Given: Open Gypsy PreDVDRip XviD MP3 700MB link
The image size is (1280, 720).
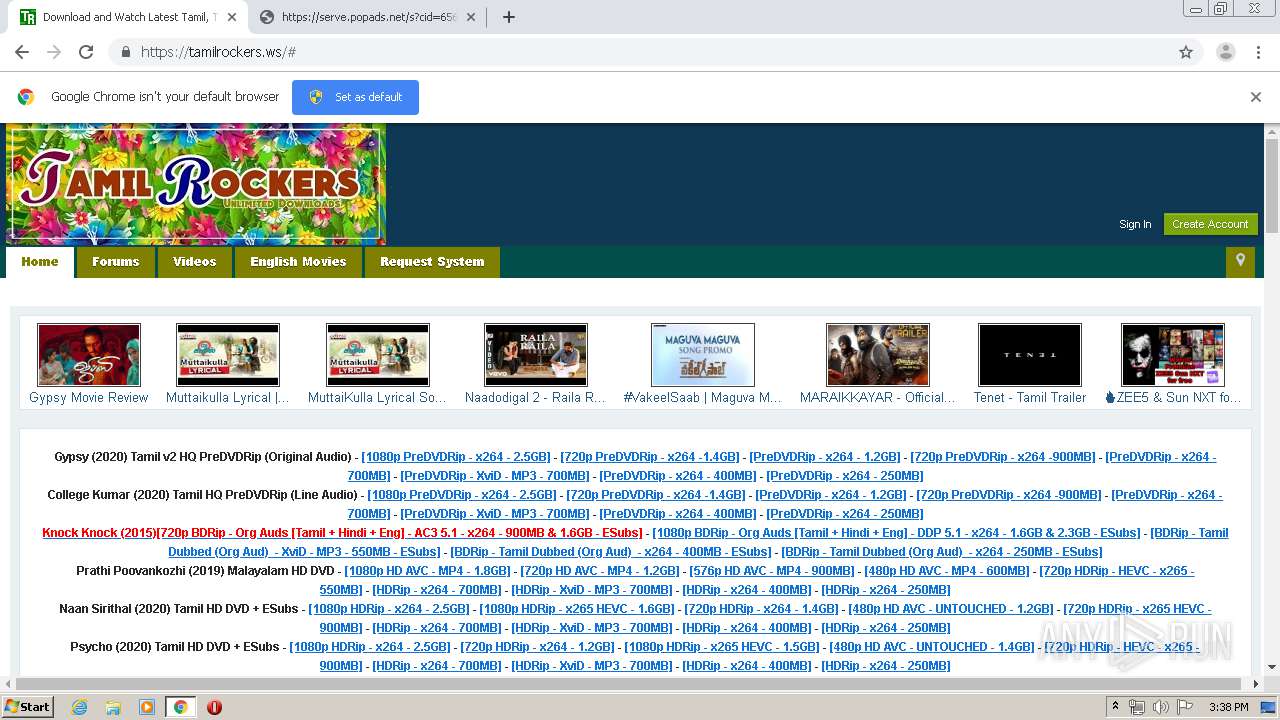Looking at the screenshot, I should pyautogui.click(x=495, y=476).
